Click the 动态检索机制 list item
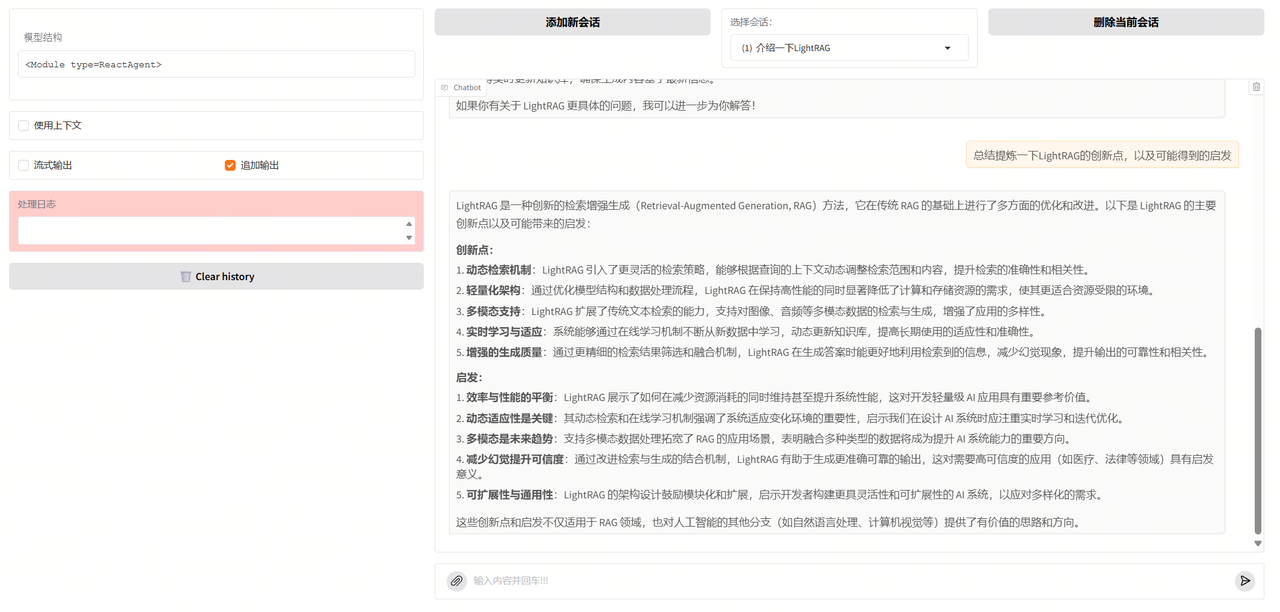 [x=772, y=270]
